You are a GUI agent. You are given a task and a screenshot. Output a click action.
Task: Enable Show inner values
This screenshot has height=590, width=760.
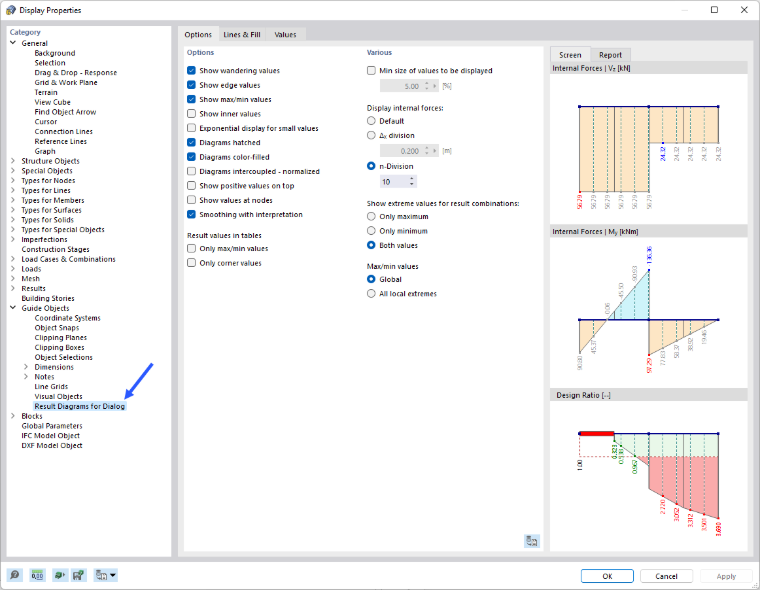click(x=191, y=113)
